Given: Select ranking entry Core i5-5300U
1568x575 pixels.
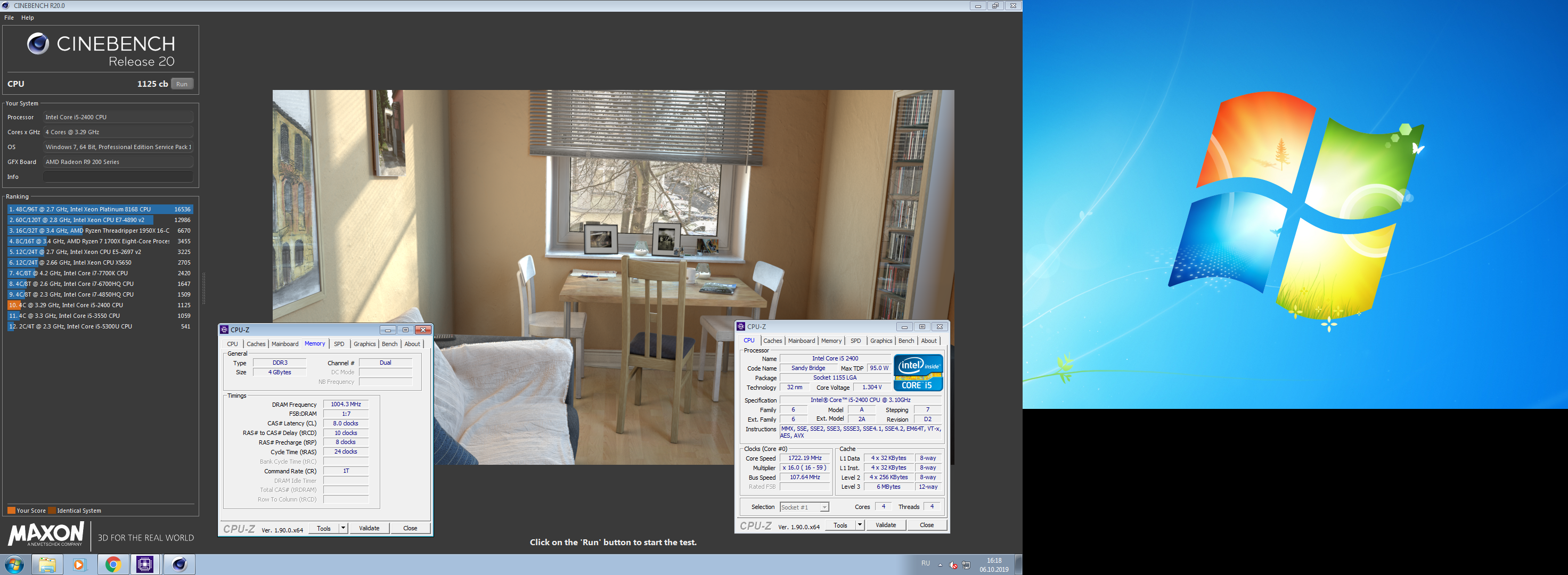Looking at the screenshot, I should pyautogui.click(x=100, y=326).
